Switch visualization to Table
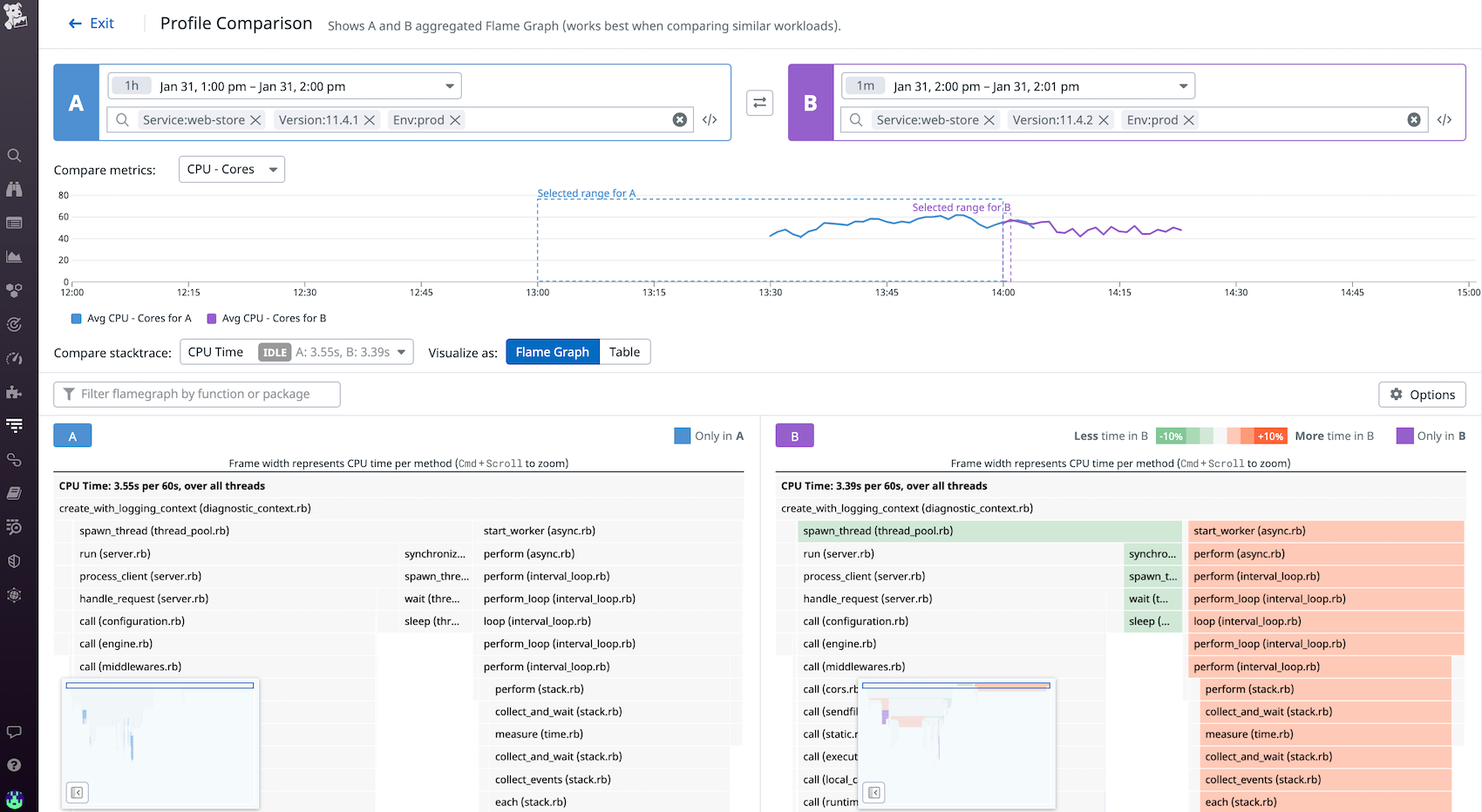This screenshot has height=812, width=1482. (624, 352)
